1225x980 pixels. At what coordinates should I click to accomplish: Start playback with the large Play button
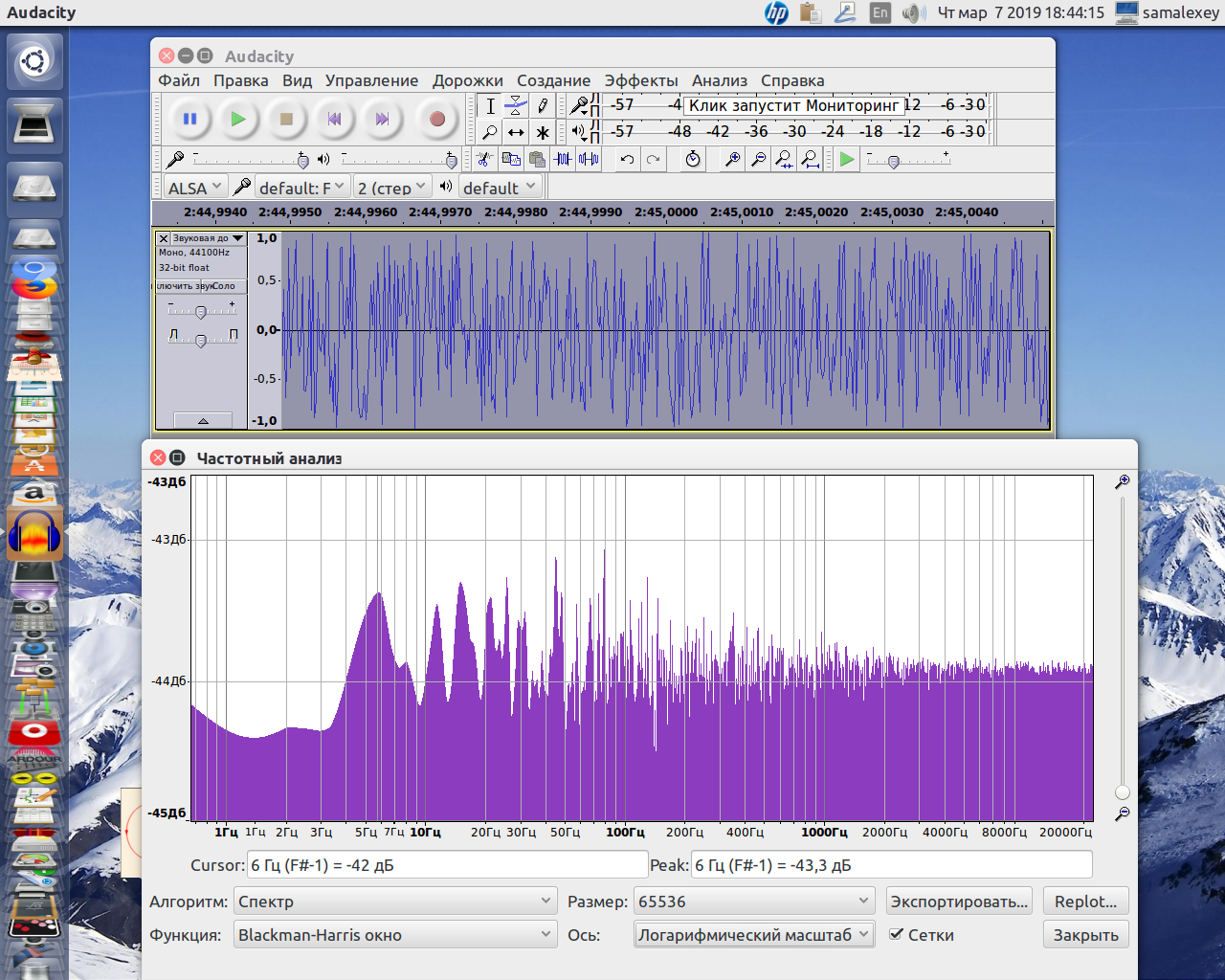tap(238, 119)
